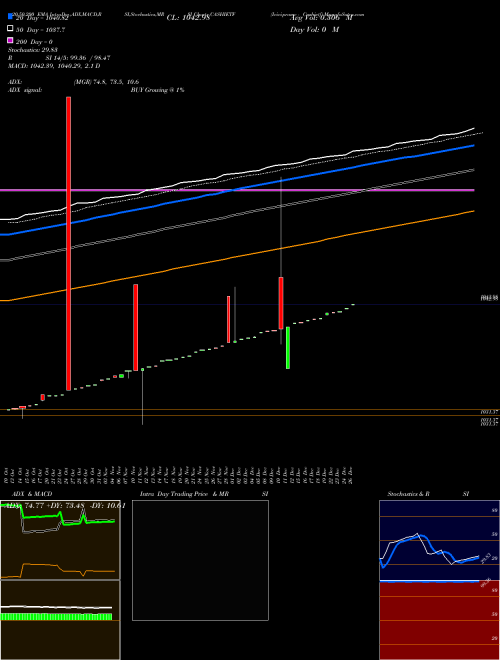
Task: Click the 'BUY Growing @ 1%' signal text
Action: (x=157, y=90)
